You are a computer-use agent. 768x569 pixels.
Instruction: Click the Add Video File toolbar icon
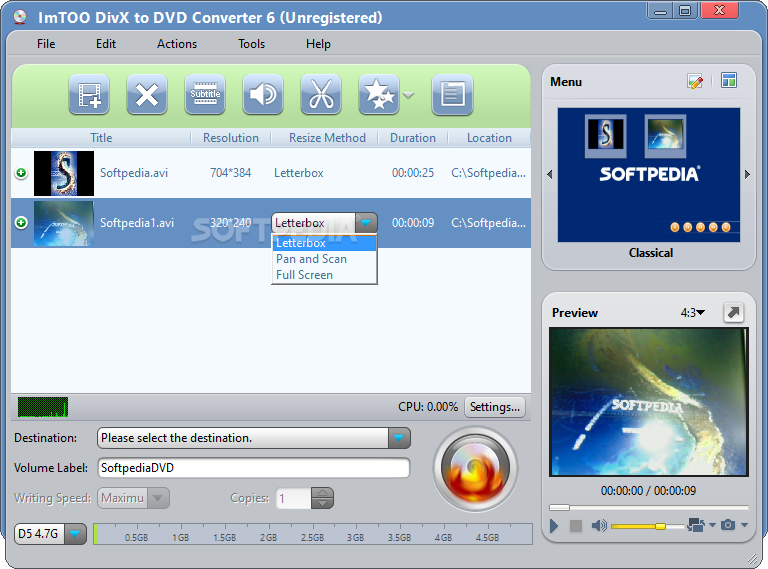pos(89,94)
